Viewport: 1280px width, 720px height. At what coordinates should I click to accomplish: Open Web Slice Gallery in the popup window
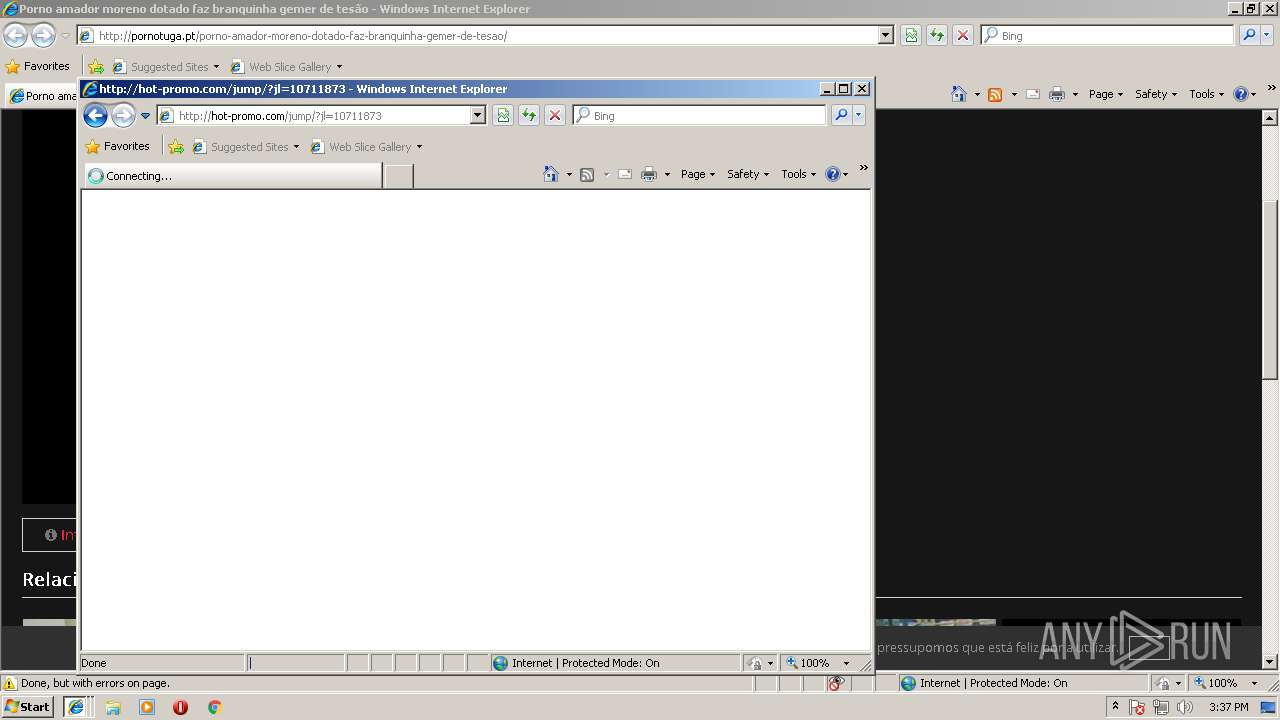(x=366, y=147)
